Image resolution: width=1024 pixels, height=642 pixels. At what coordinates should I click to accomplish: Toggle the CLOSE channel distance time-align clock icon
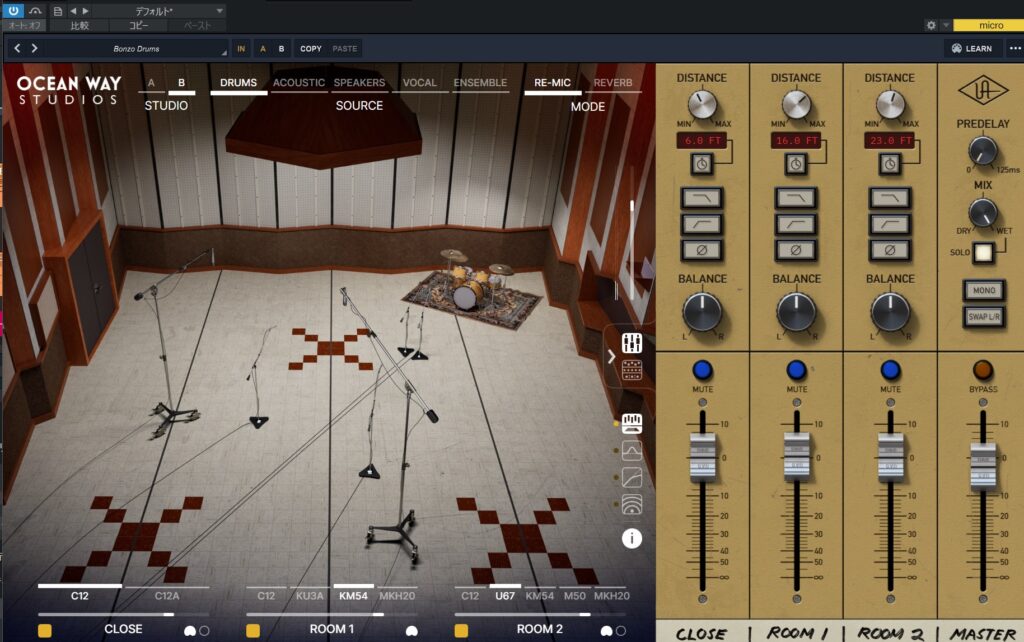[702, 162]
